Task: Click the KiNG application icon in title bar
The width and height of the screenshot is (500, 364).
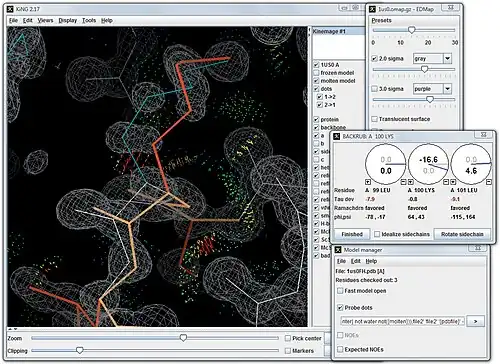Action: click(x=11, y=9)
